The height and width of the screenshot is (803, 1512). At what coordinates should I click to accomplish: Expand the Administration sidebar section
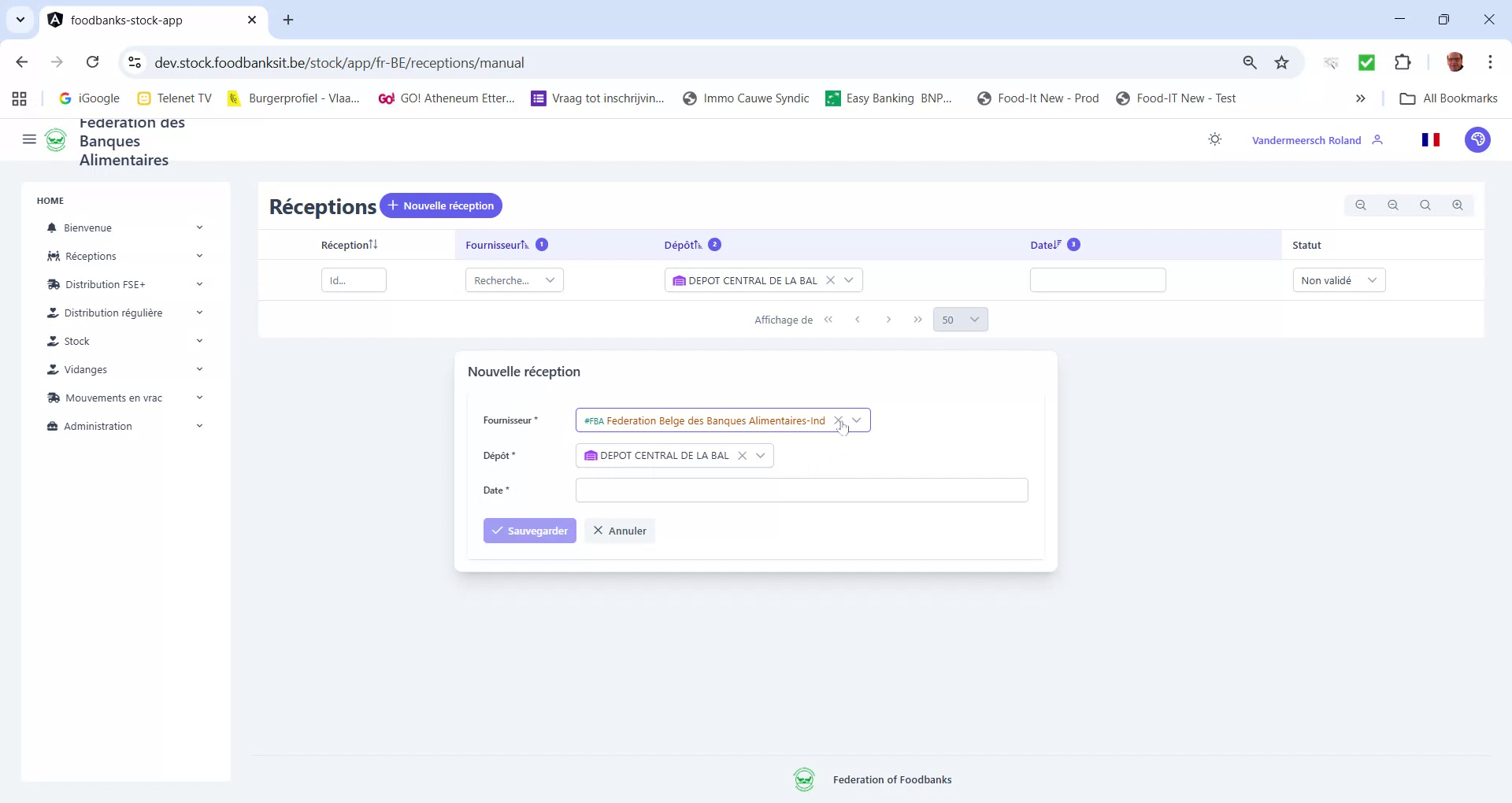(x=98, y=426)
